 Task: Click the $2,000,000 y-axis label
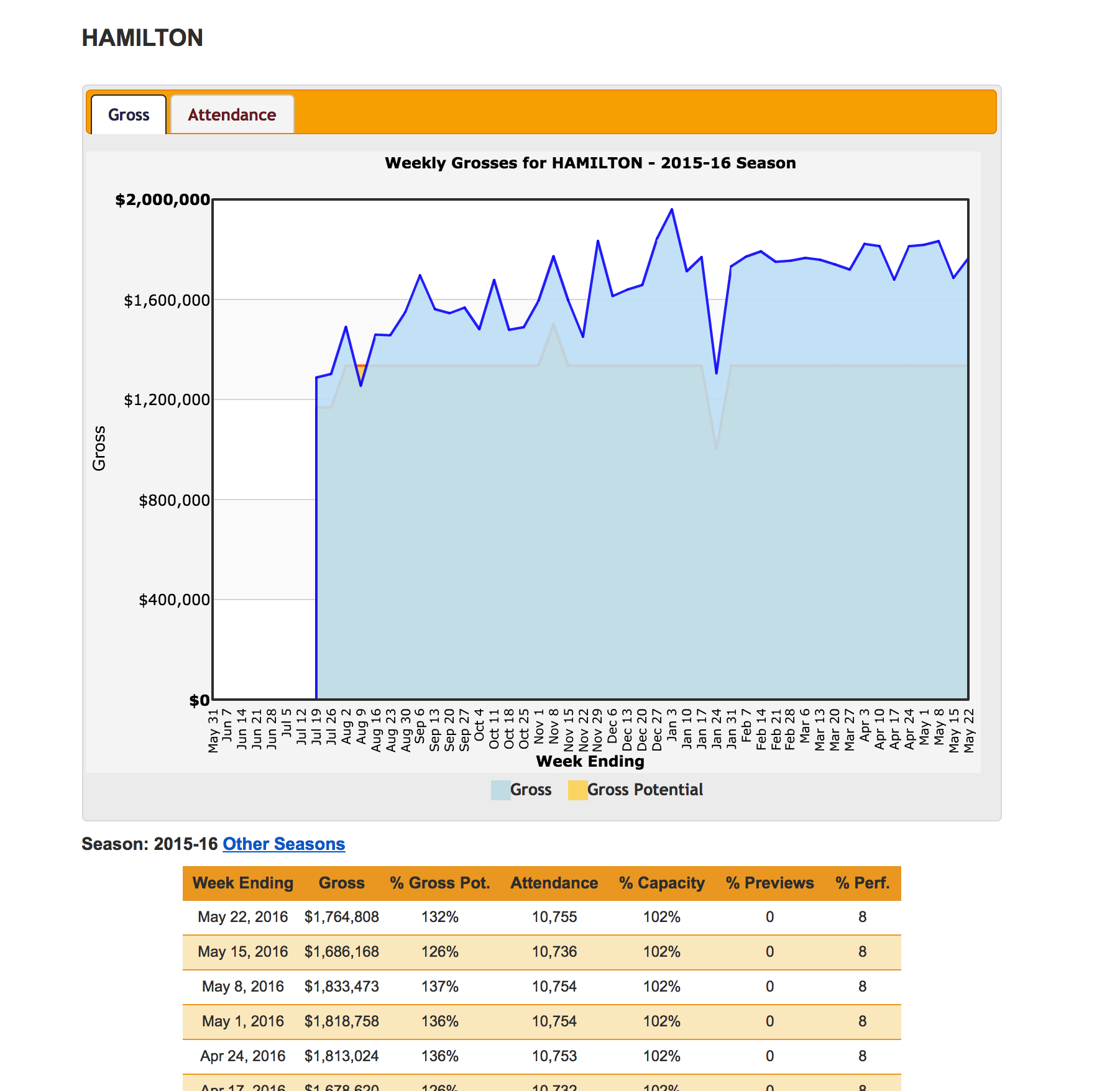162,199
